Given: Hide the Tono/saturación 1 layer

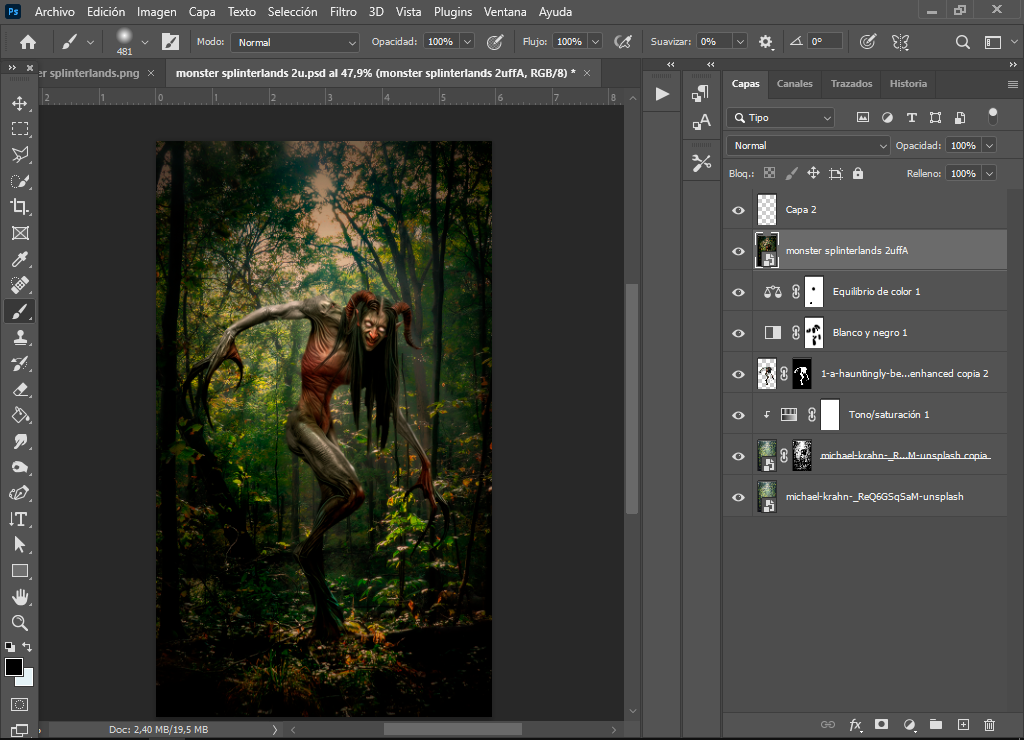Looking at the screenshot, I should (x=738, y=415).
